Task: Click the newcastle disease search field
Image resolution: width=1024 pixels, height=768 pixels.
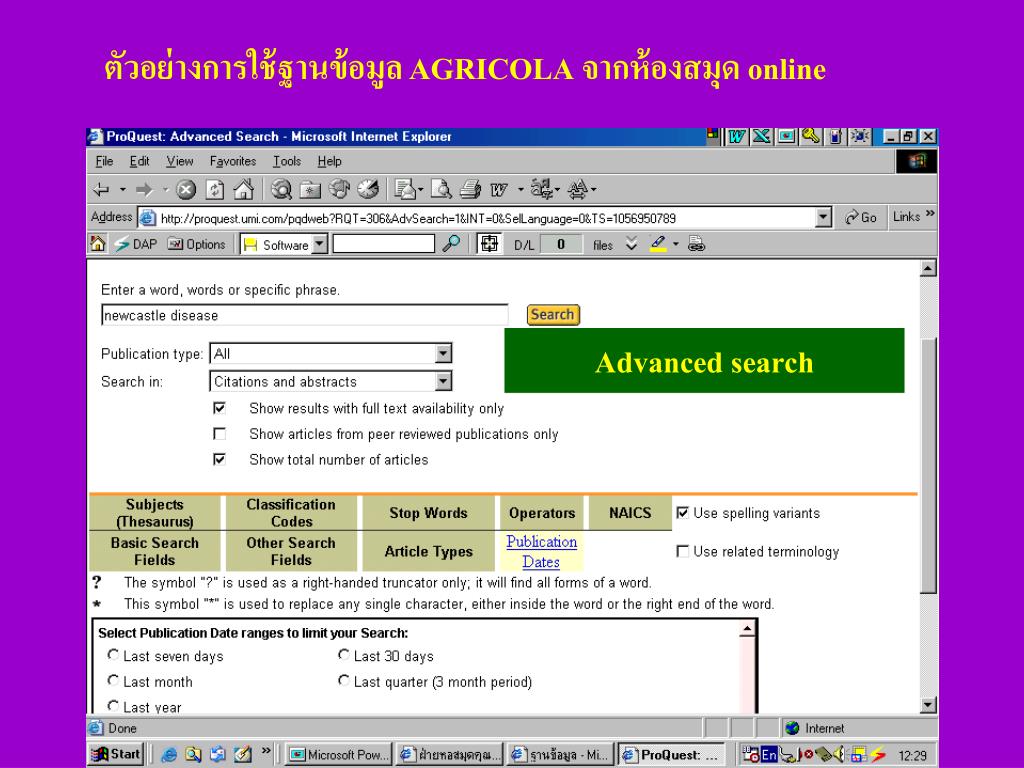Action: pos(304,315)
